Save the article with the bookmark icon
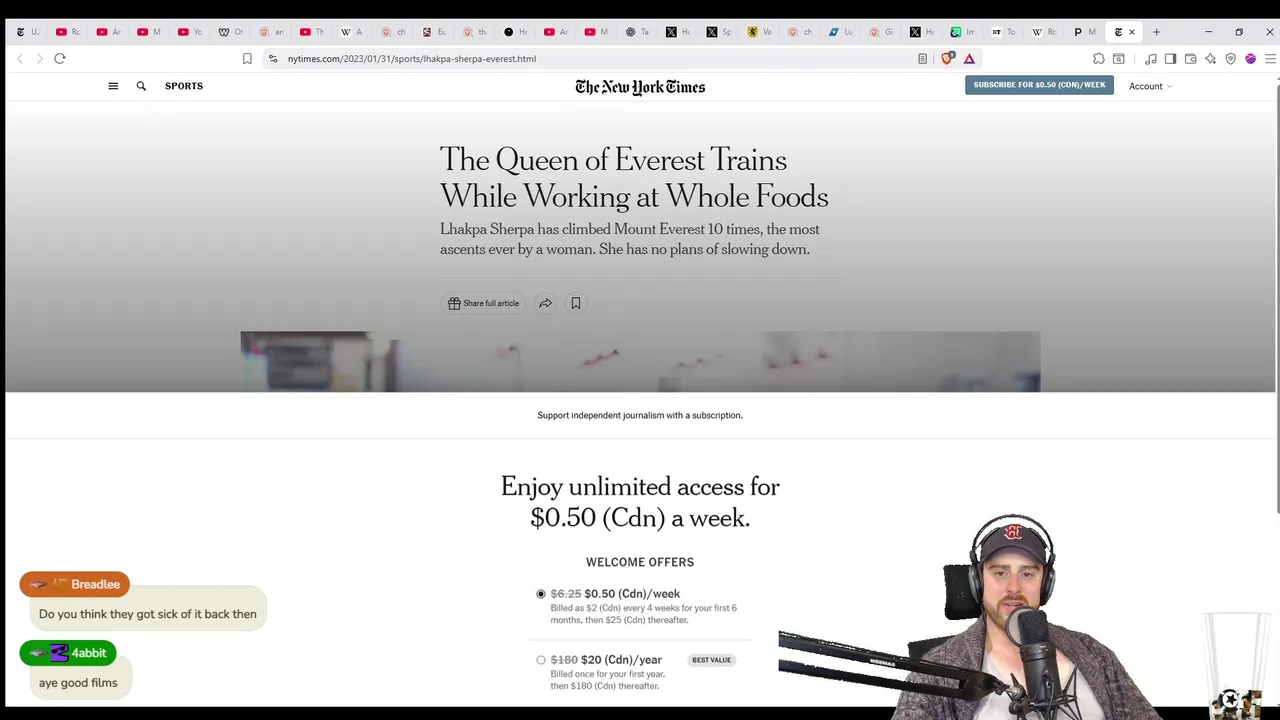This screenshot has height=720, width=1280. pyautogui.click(x=576, y=303)
